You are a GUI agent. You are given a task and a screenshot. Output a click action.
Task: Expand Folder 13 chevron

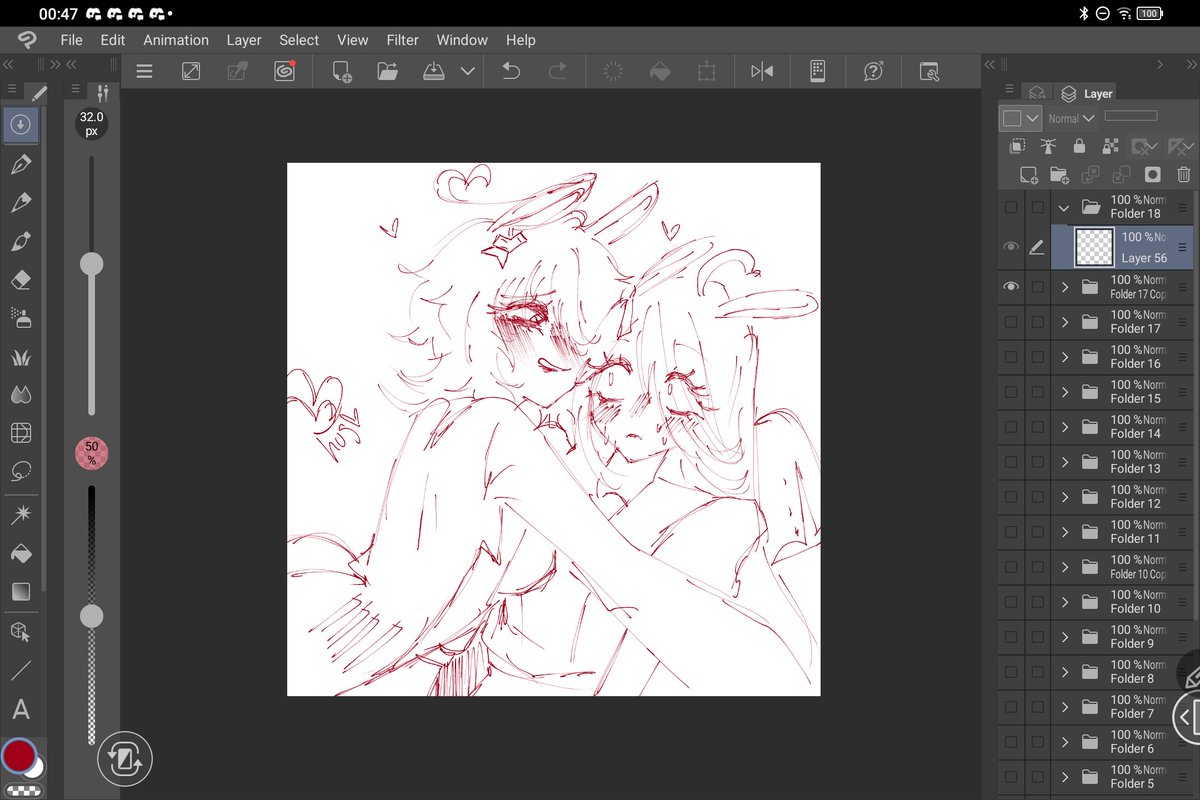(1065, 462)
